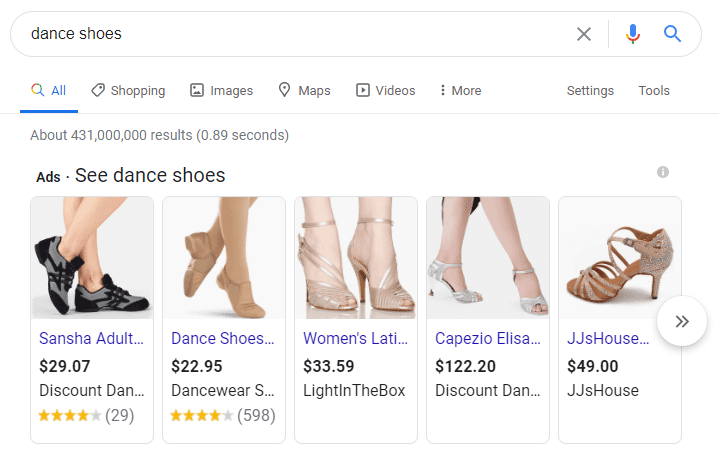
Task: Open the 'Sansha Adult...' product link
Action: [91, 338]
